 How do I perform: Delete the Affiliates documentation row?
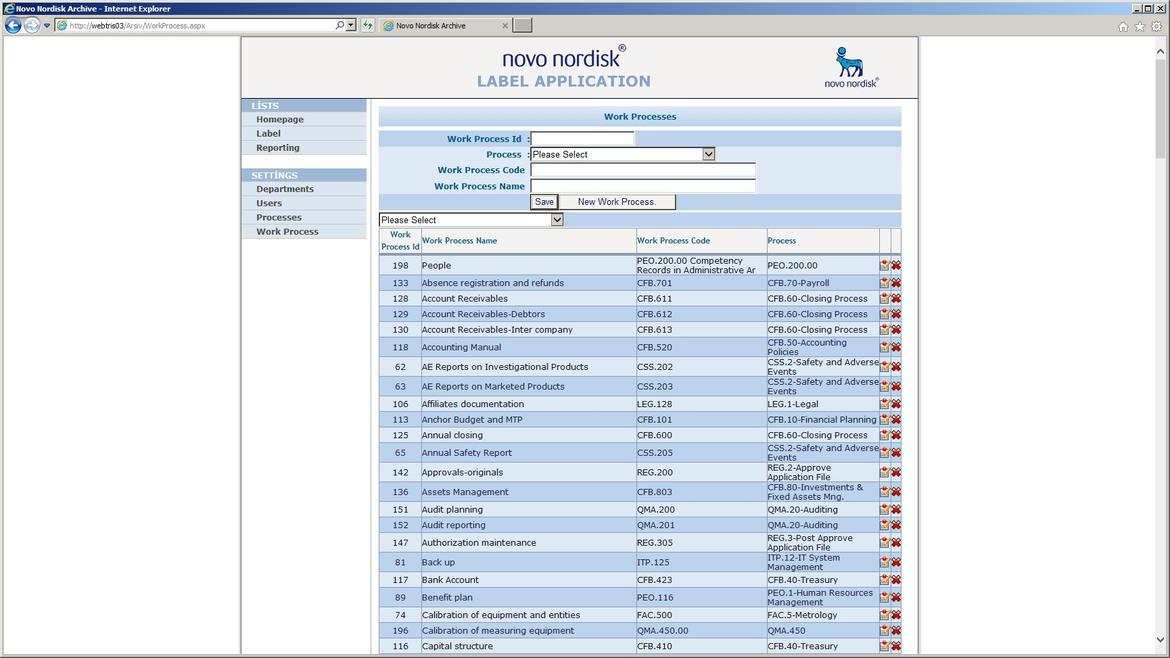895,404
